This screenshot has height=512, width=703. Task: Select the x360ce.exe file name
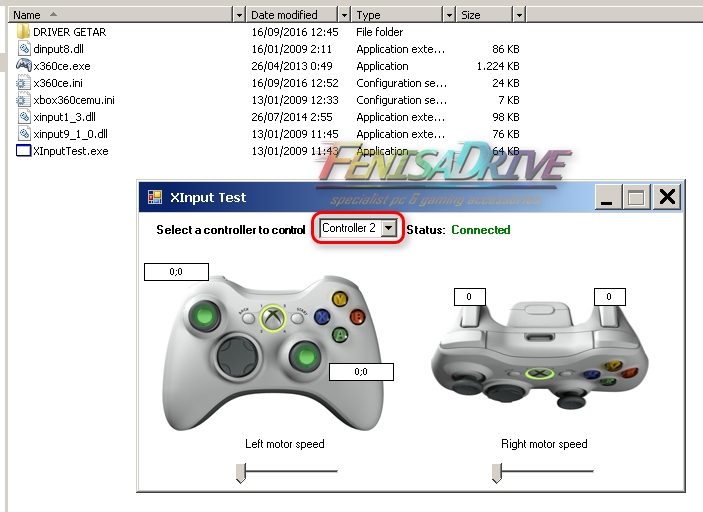click(62, 66)
